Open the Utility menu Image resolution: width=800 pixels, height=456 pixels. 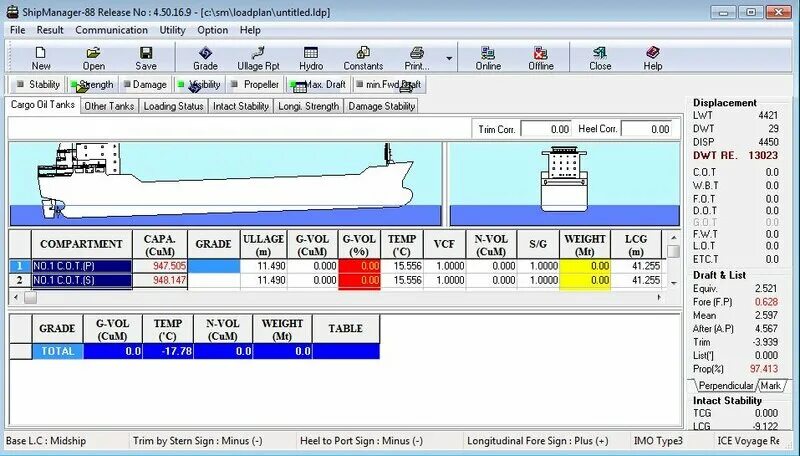pos(172,30)
